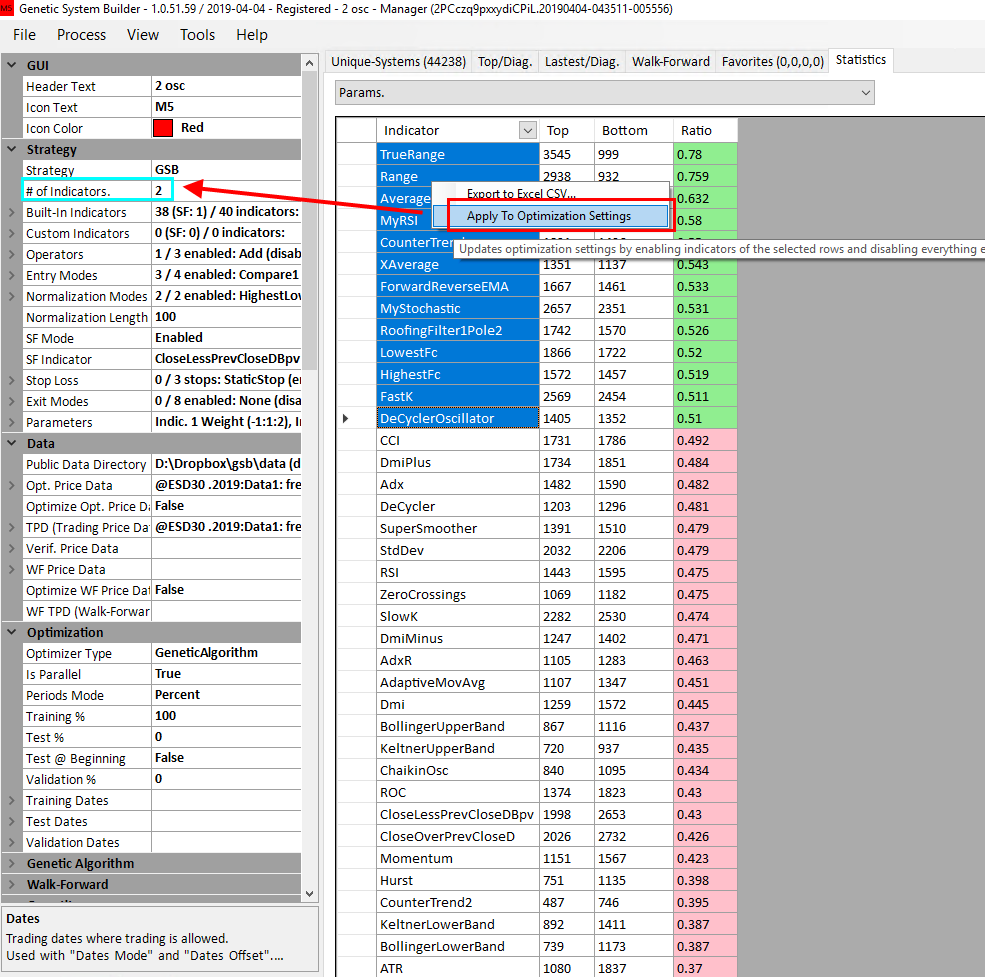
Task: Open the Tools menu
Action: [197, 35]
